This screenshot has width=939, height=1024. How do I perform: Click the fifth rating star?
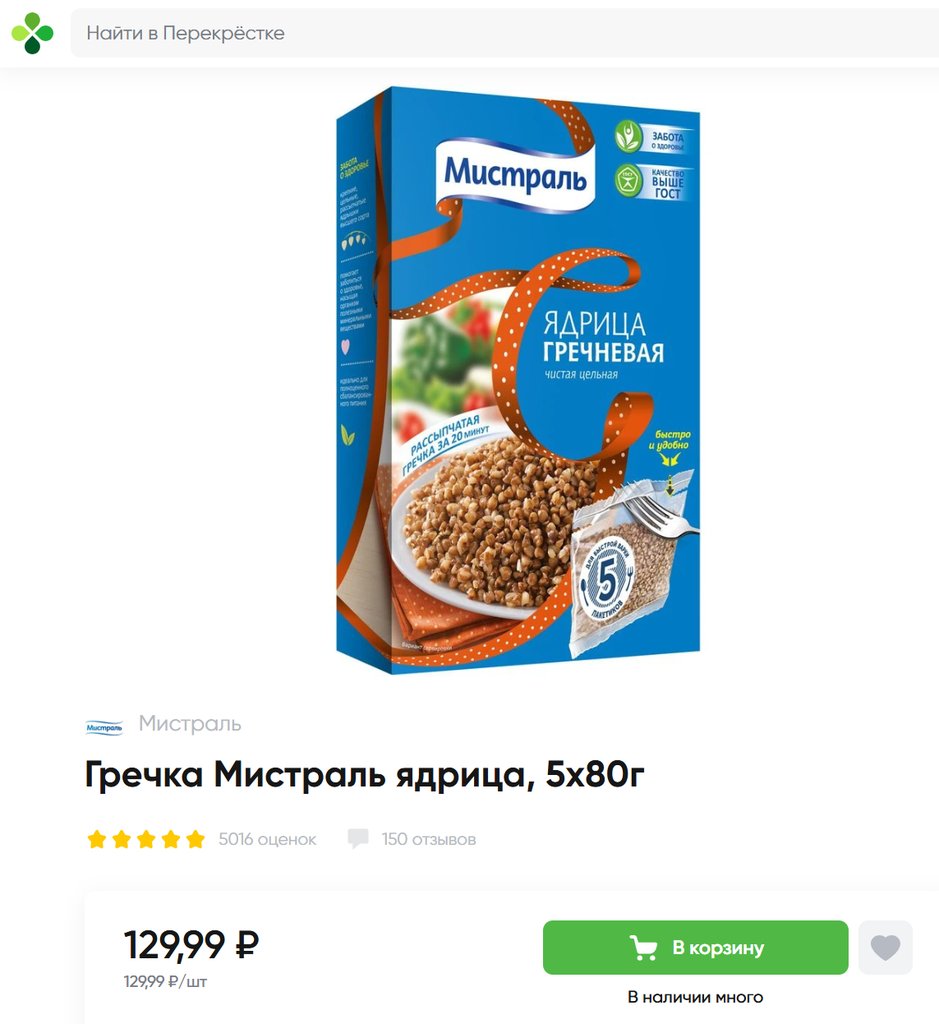(195, 839)
